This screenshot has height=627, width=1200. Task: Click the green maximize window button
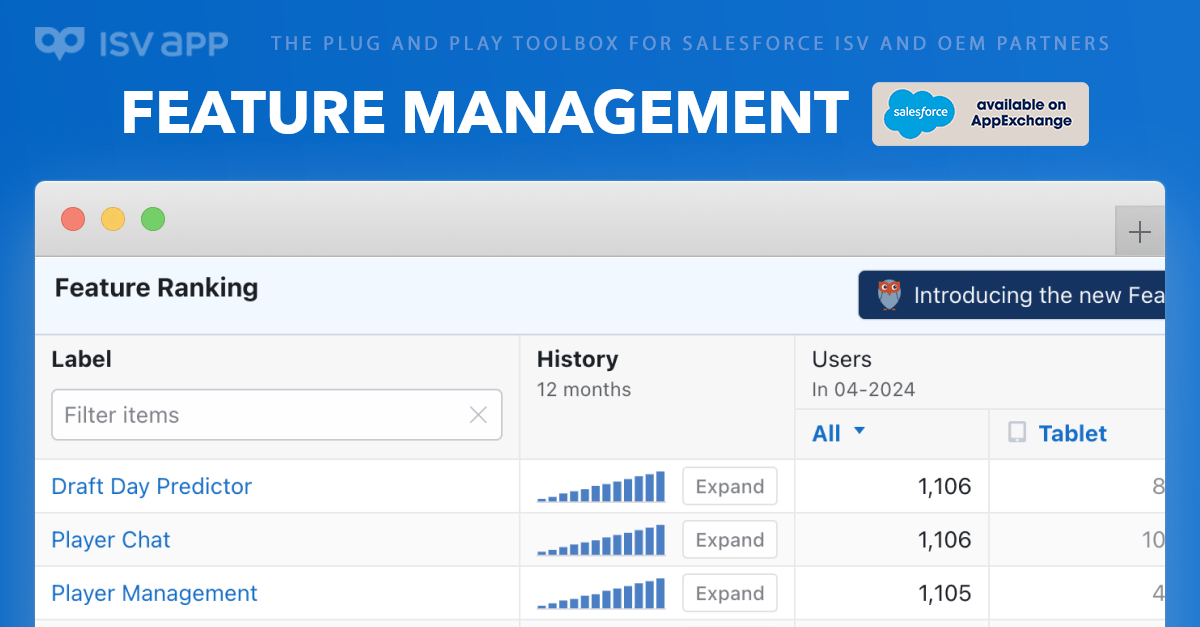pos(152,219)
